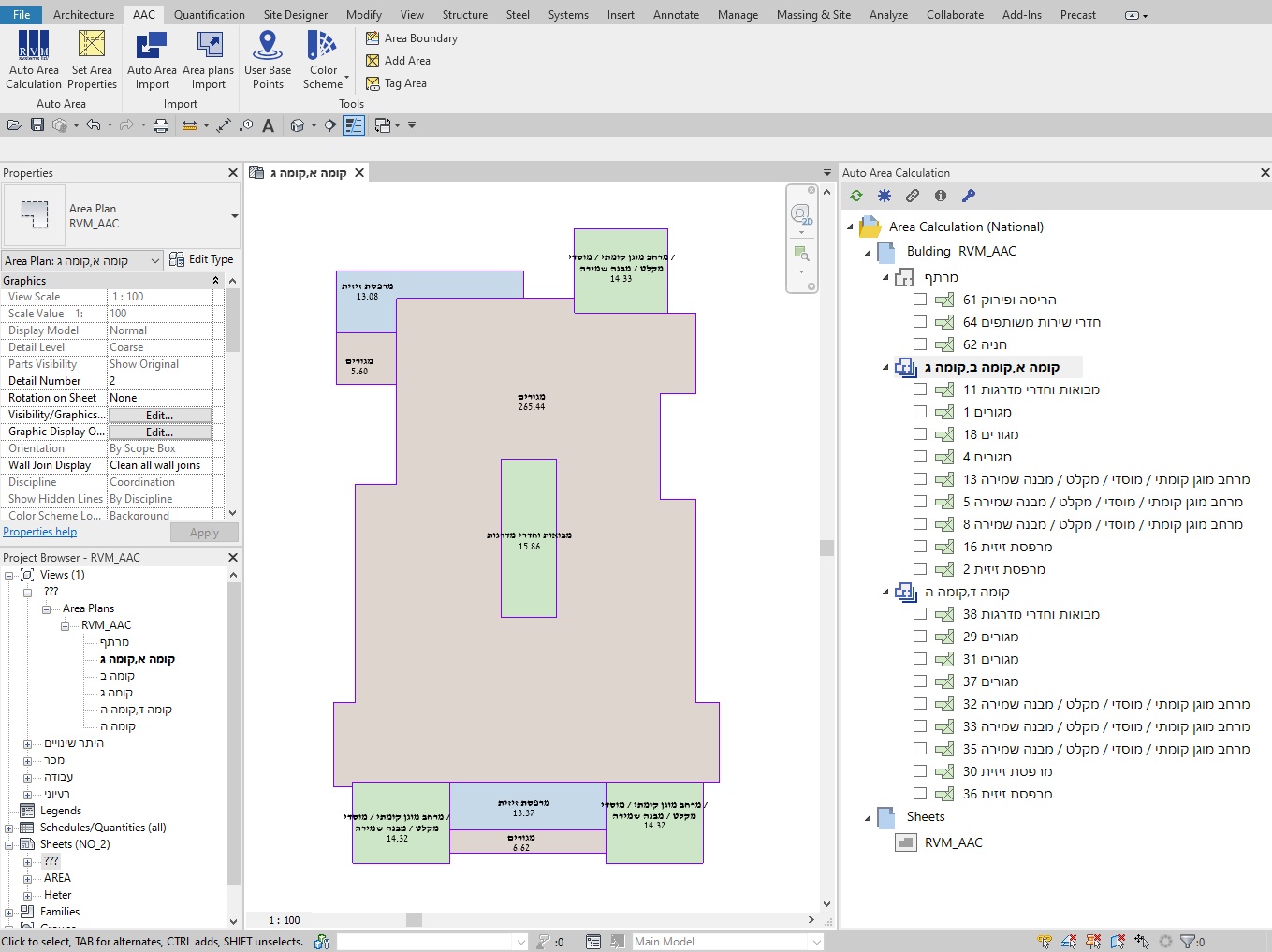Viewport: 1272px width, 952px height.
Task: Choose Add Area tool
Action: (x=399, y=61)
